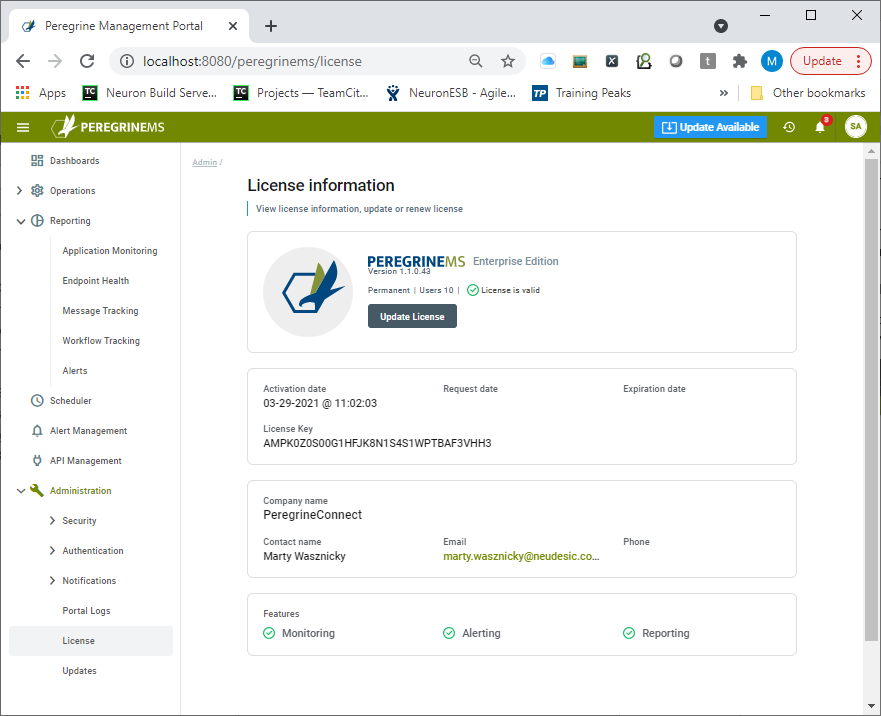Click the activation date value
Image resolution: width=881 pixels, height=716 pixels.
[x=320, y=404]
